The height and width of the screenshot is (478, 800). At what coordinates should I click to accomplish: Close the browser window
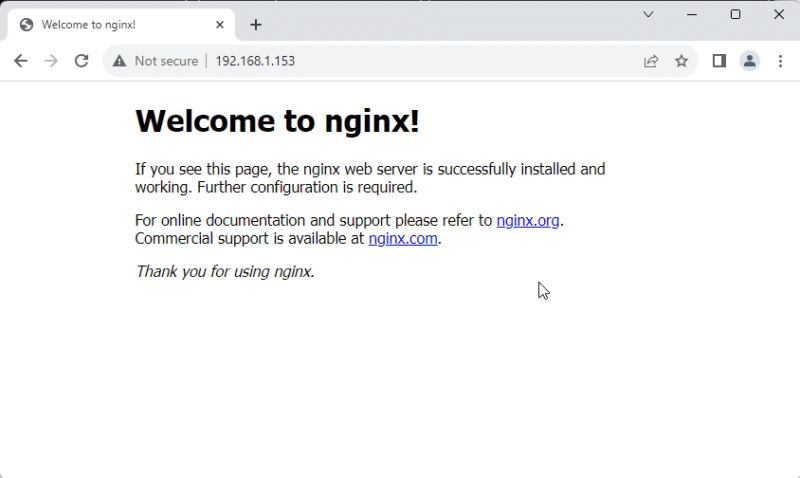779,14
